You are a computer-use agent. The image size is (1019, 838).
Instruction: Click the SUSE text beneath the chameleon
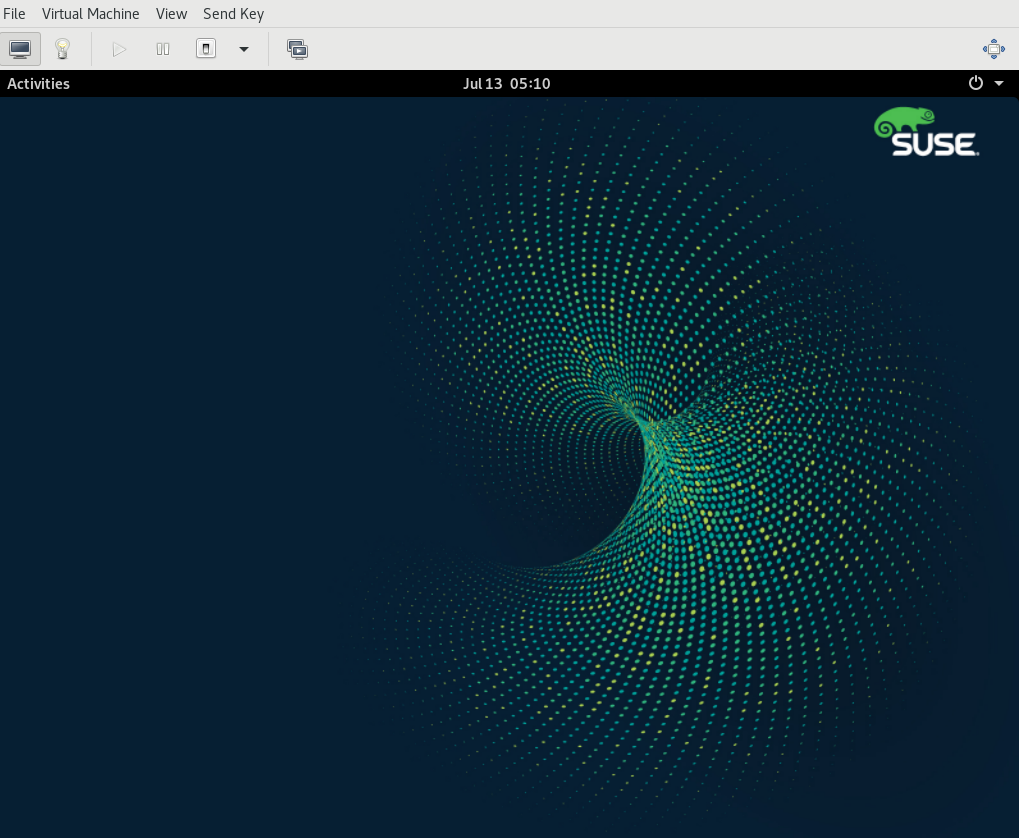[934, 145]
